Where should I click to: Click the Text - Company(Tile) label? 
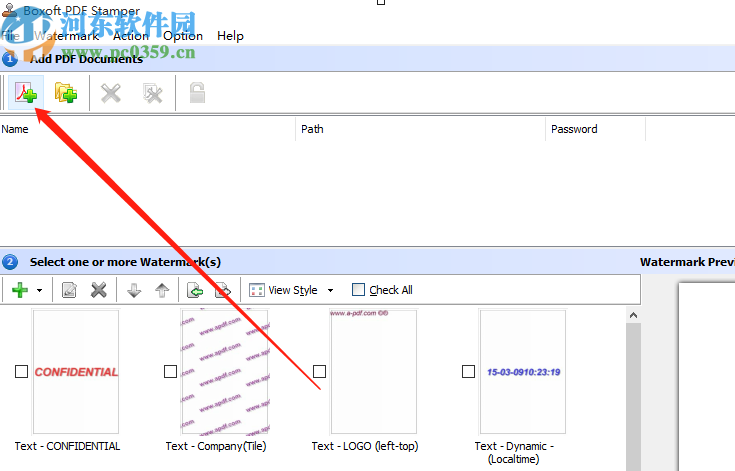[216, 446]
